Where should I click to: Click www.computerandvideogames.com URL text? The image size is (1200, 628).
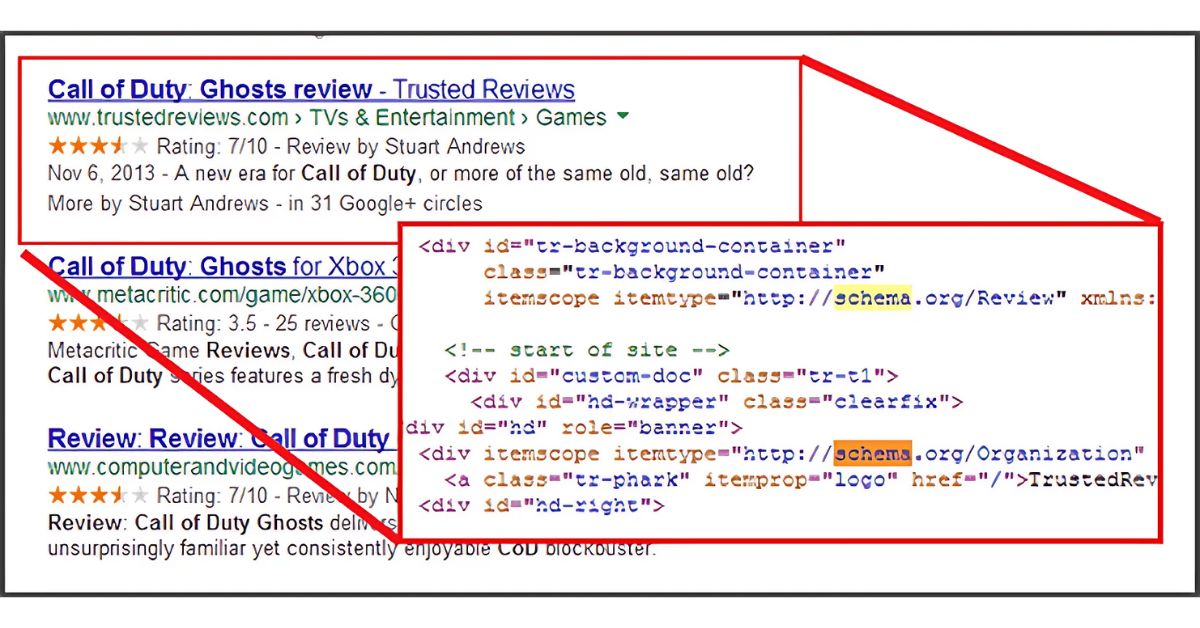click(221, 467)
